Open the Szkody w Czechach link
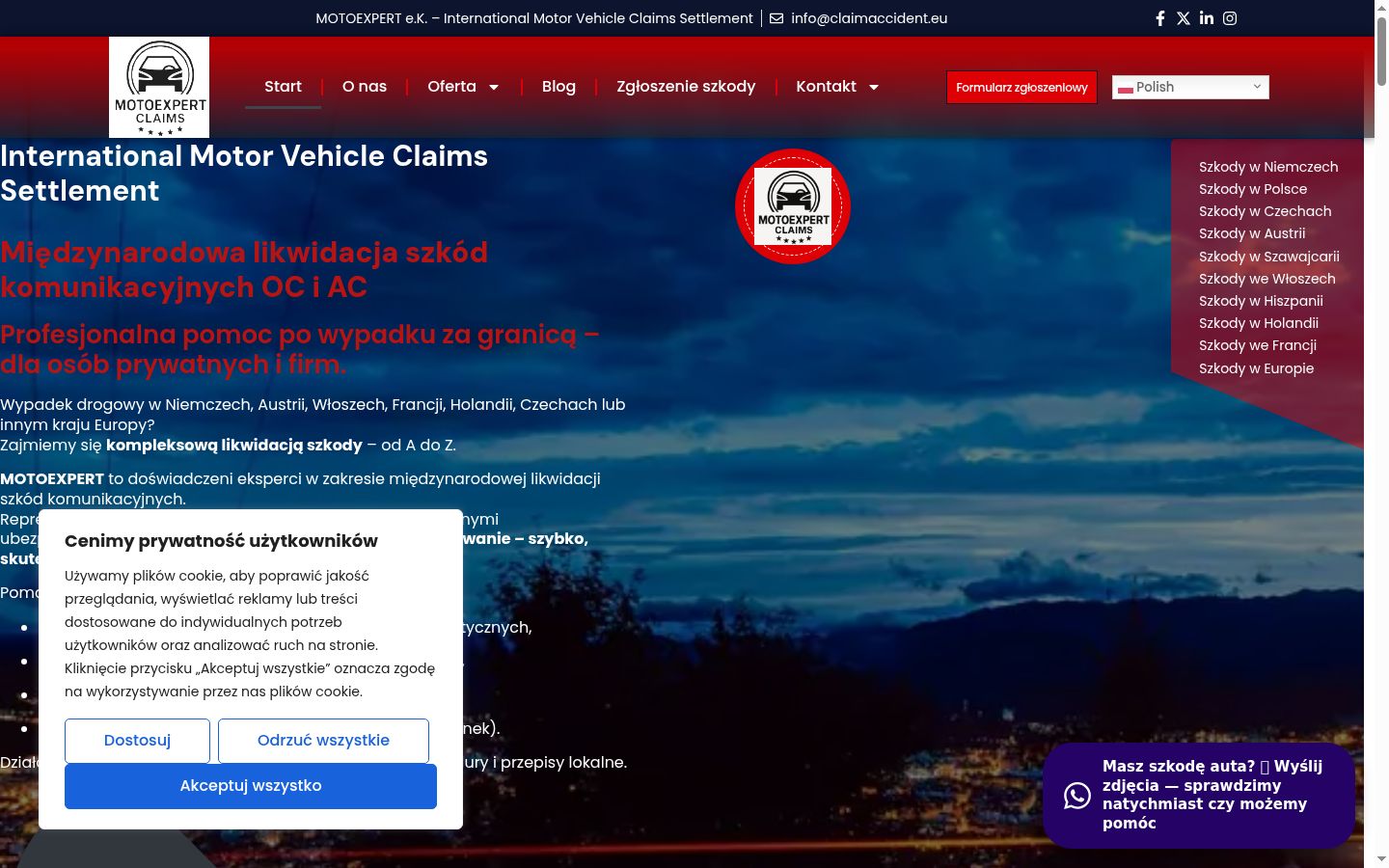1389x868 pixels. click(1265, 211)
